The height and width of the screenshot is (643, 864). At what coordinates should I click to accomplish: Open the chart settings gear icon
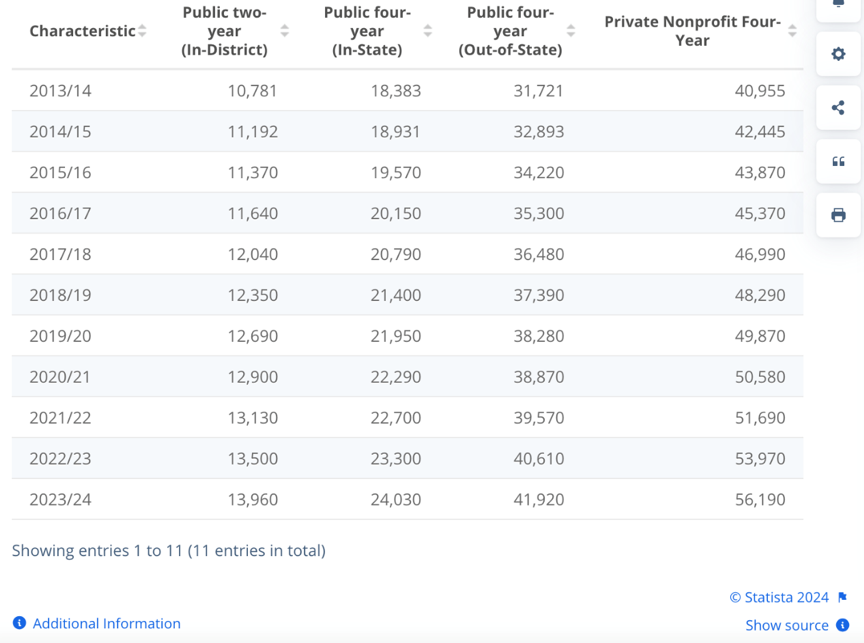tap(838, 54)
